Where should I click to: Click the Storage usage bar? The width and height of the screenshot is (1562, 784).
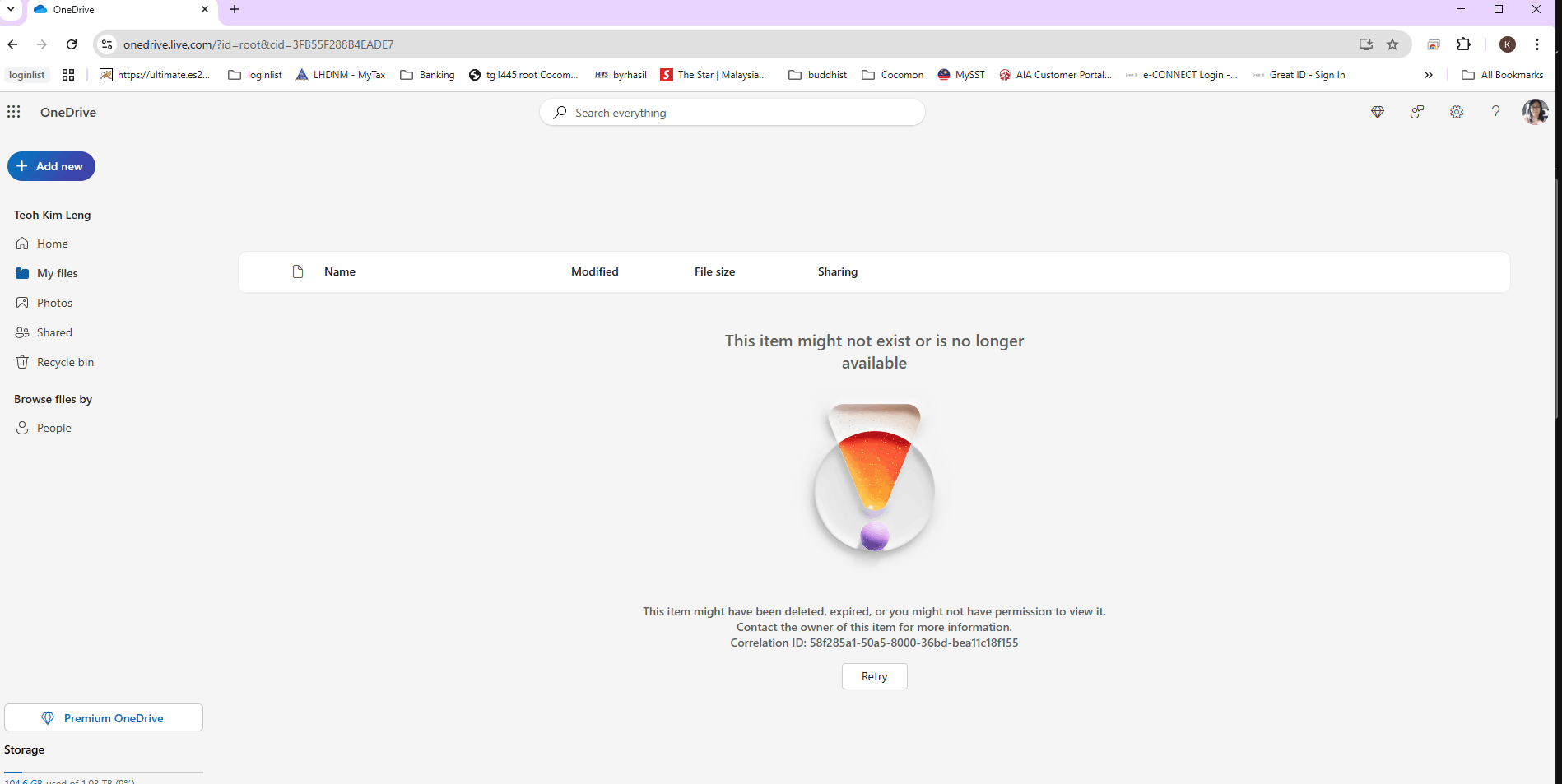click(104, 772)
